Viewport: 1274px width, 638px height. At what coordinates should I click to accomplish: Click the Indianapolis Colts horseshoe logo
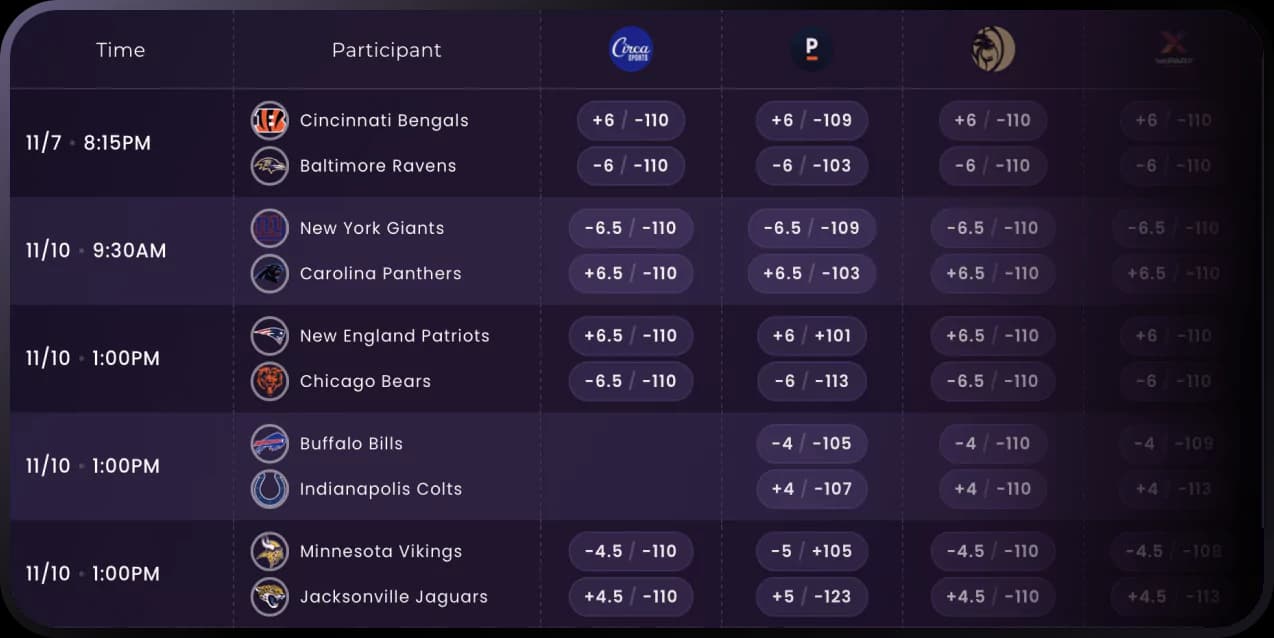(x=269, y=489)
